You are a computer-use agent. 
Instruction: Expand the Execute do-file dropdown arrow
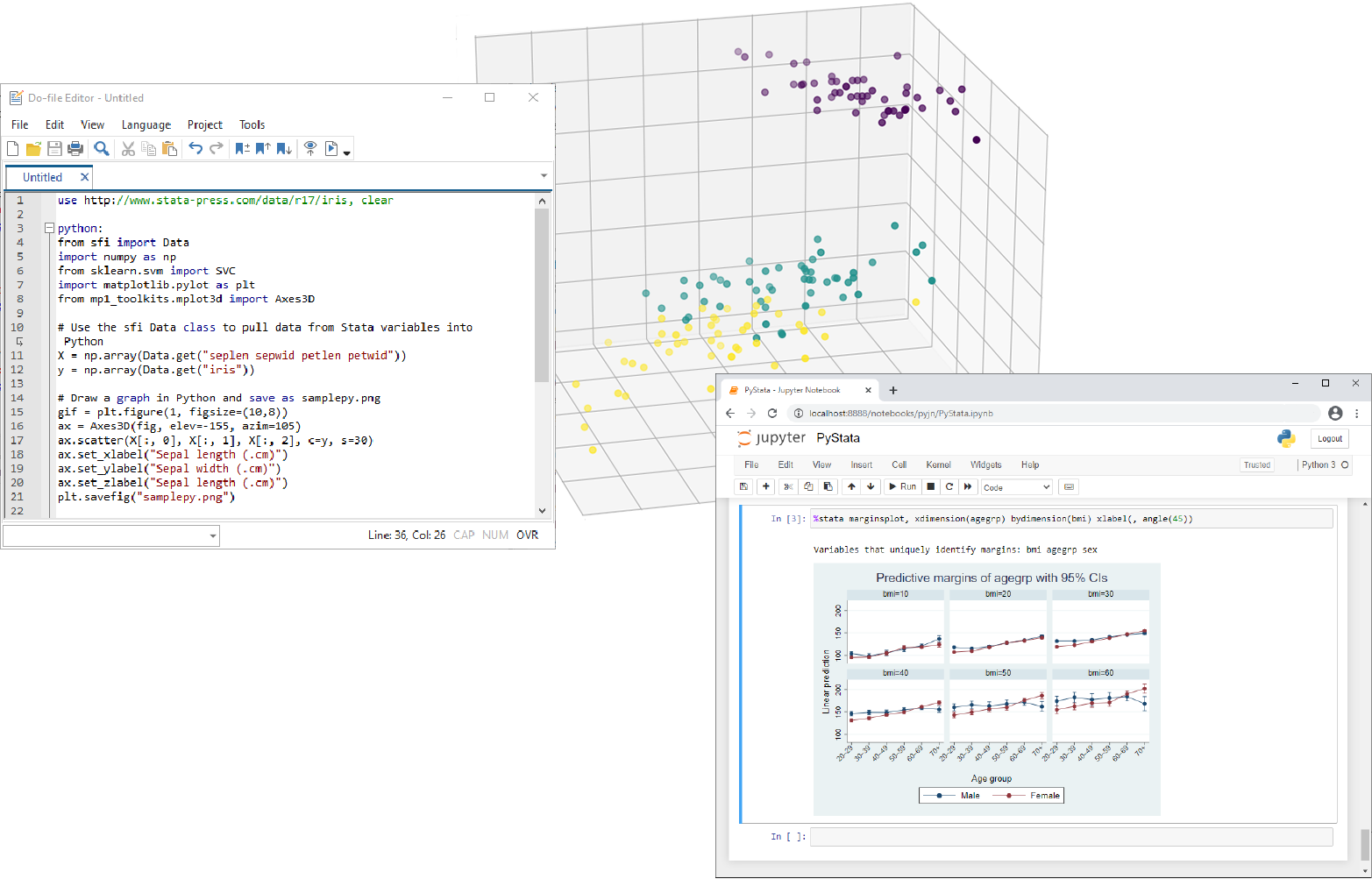pyautogui.click(x=347, y=152)
